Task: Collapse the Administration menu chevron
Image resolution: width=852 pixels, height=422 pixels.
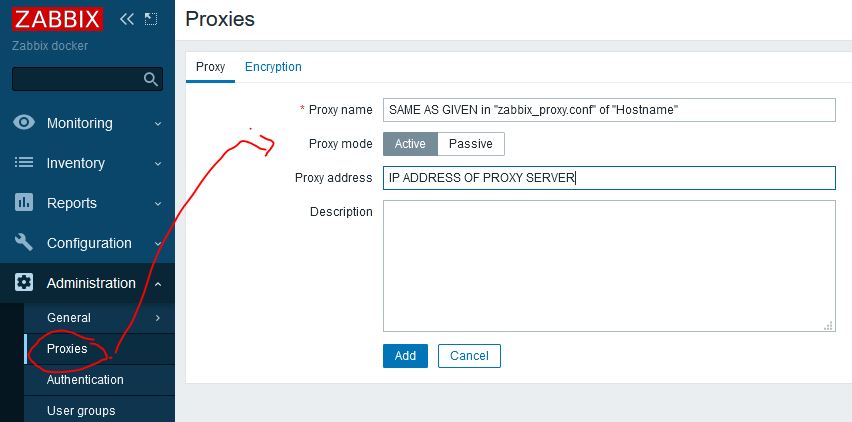Action: tap(158, 284)
